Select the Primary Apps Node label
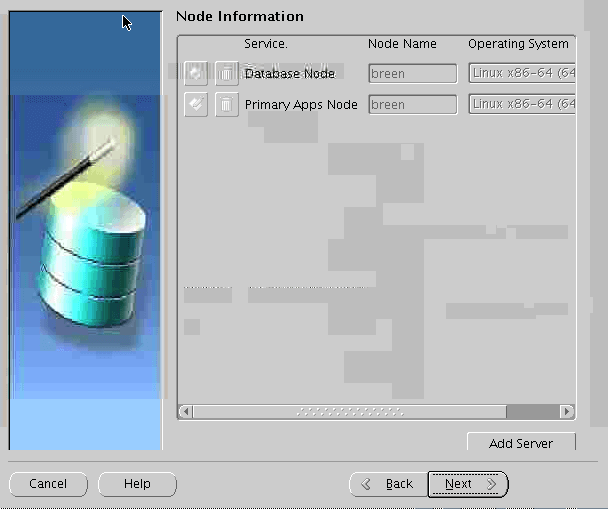Screen dimensions: 608x509 [301, 104]
